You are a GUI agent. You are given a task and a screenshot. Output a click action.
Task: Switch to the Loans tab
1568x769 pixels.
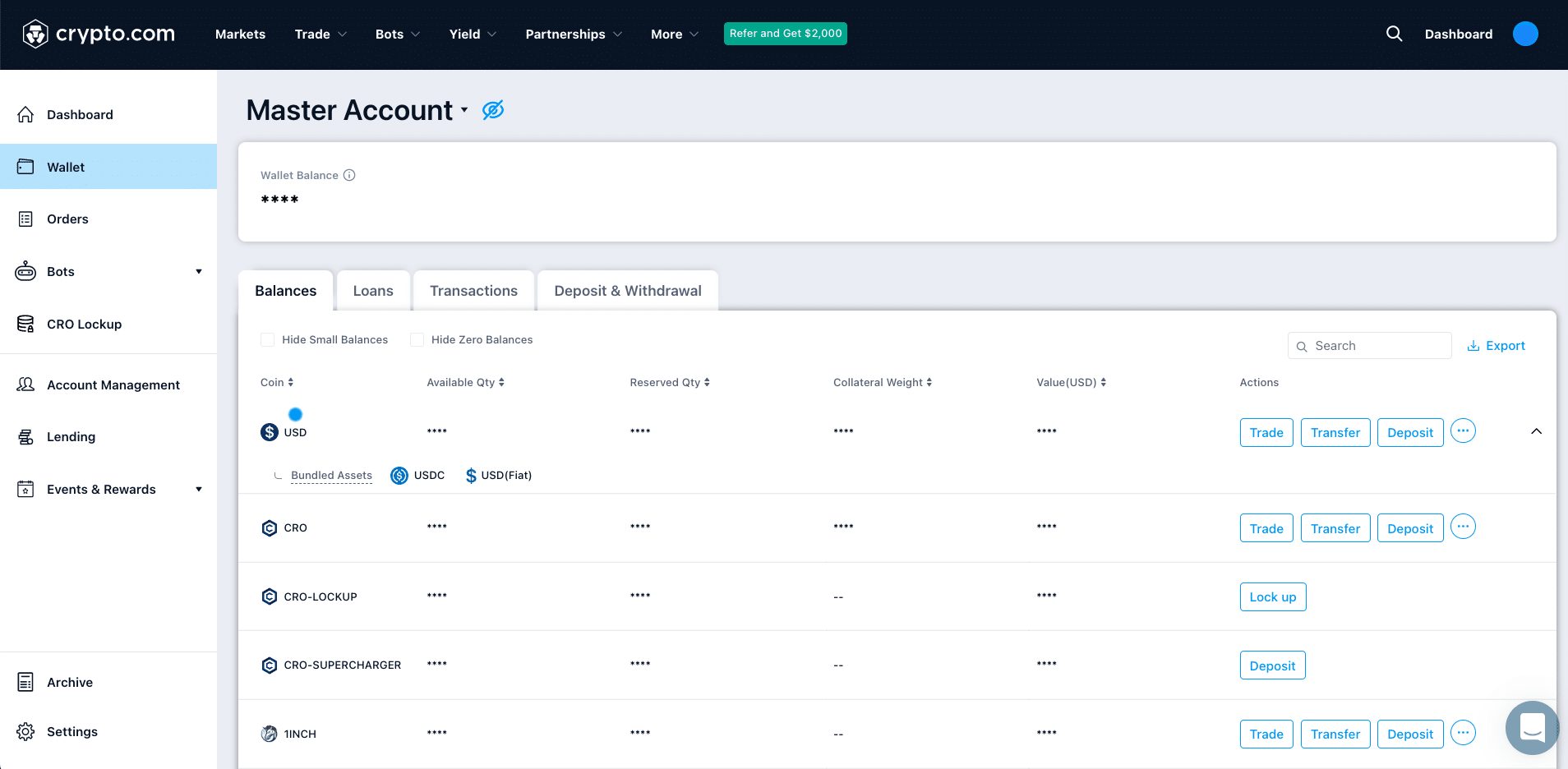point(373,291)
